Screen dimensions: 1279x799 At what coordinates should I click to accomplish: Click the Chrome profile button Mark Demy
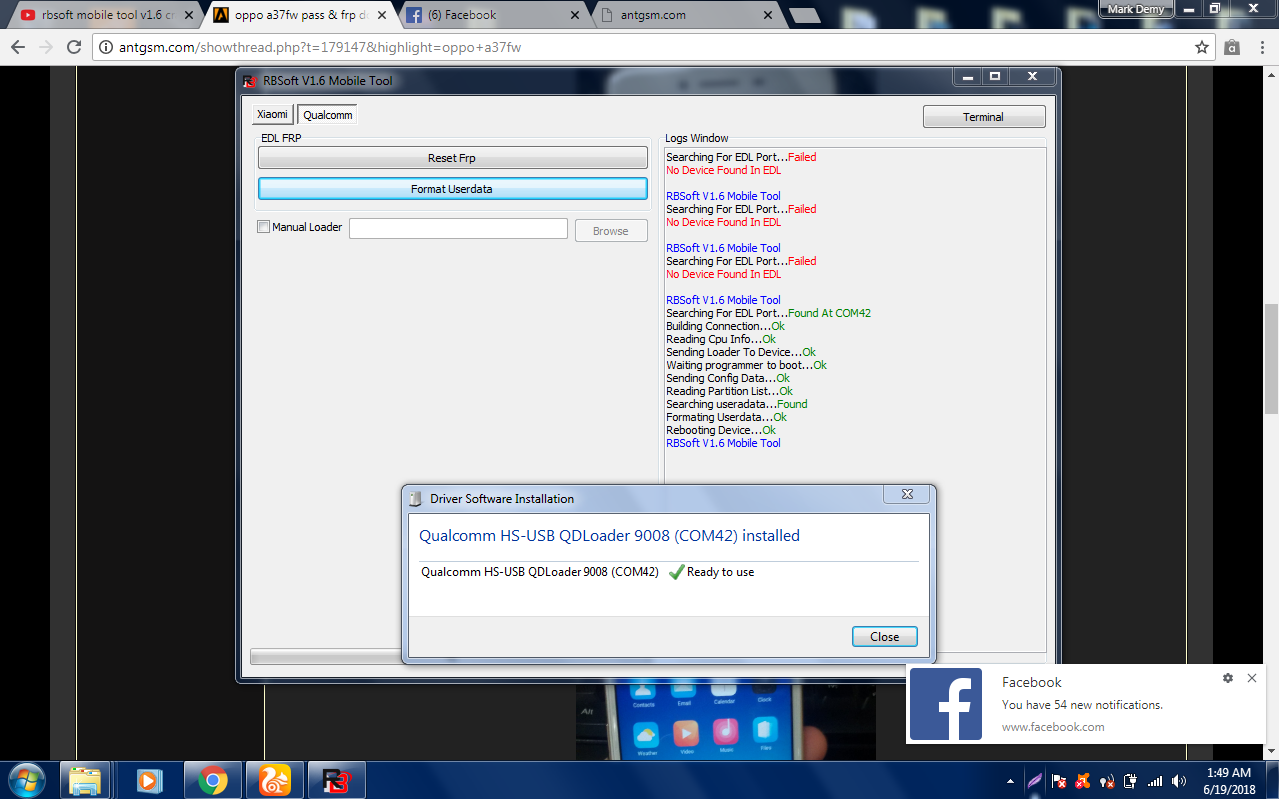coord(1136,9)
